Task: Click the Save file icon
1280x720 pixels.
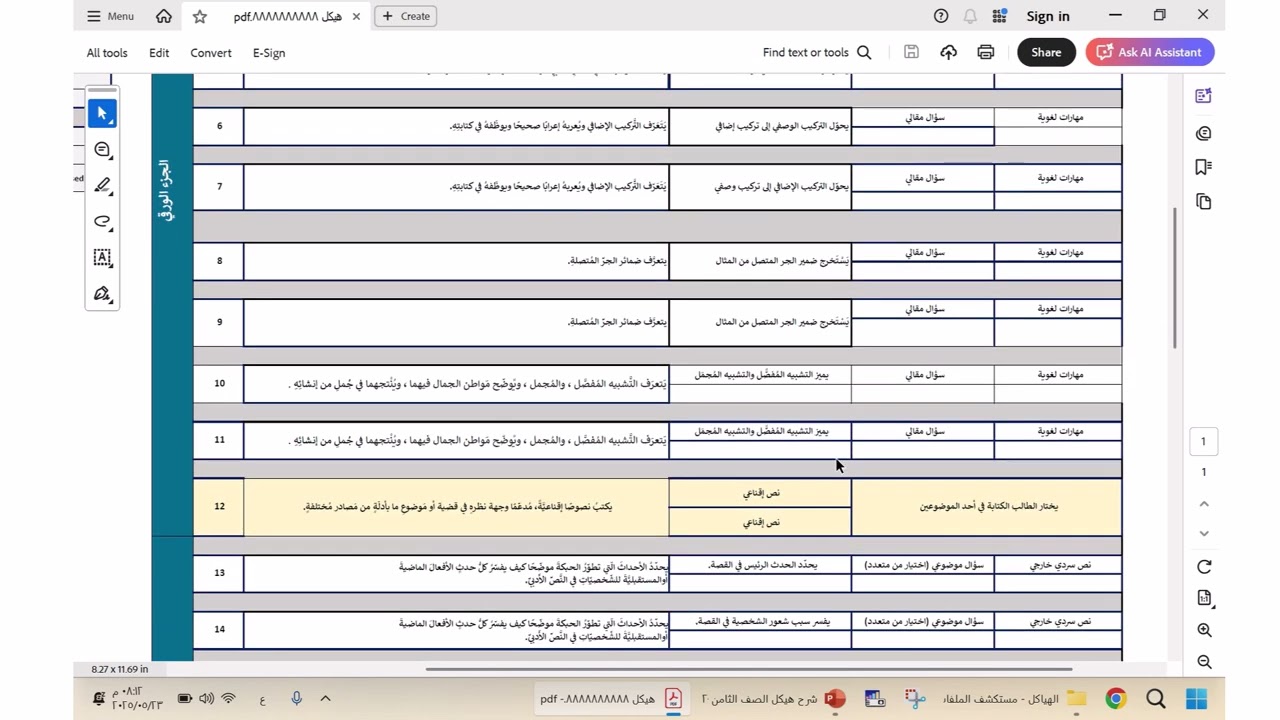Action: tap(911, 52)
